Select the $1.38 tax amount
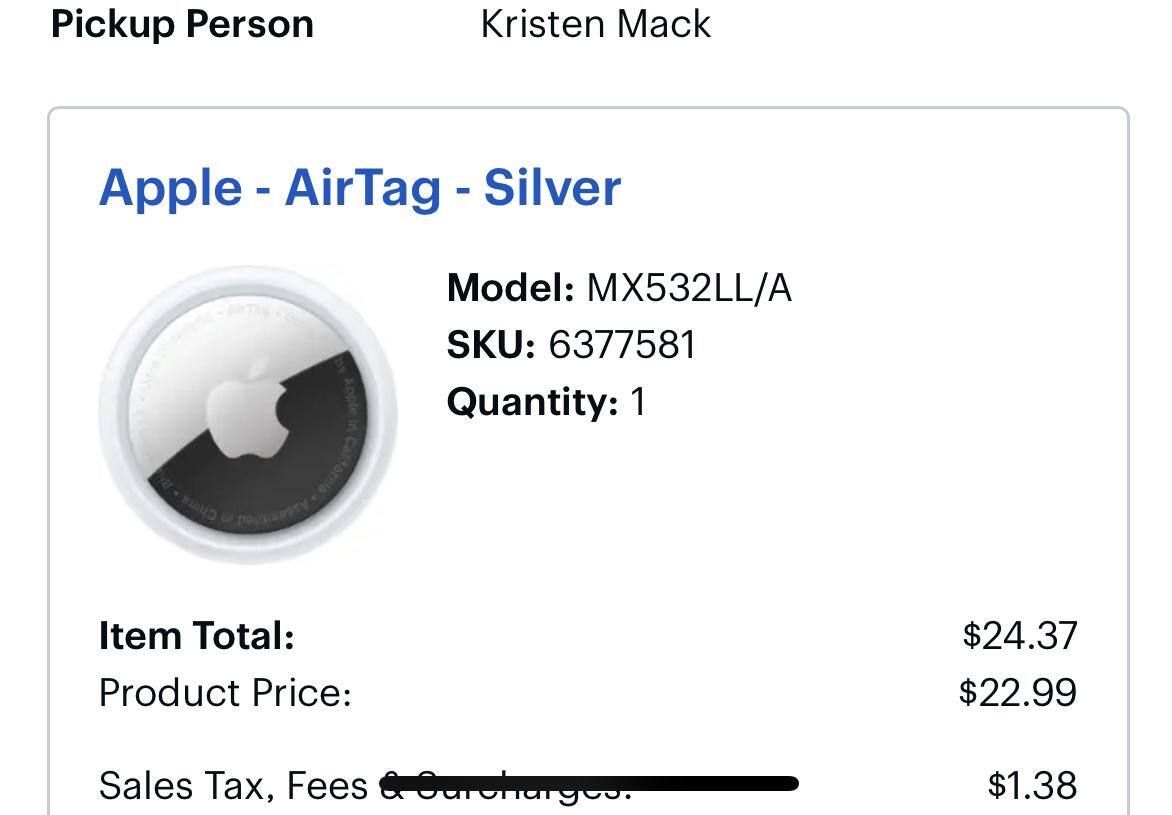Screen dimensions: 1172x815 click(1032, 786)
